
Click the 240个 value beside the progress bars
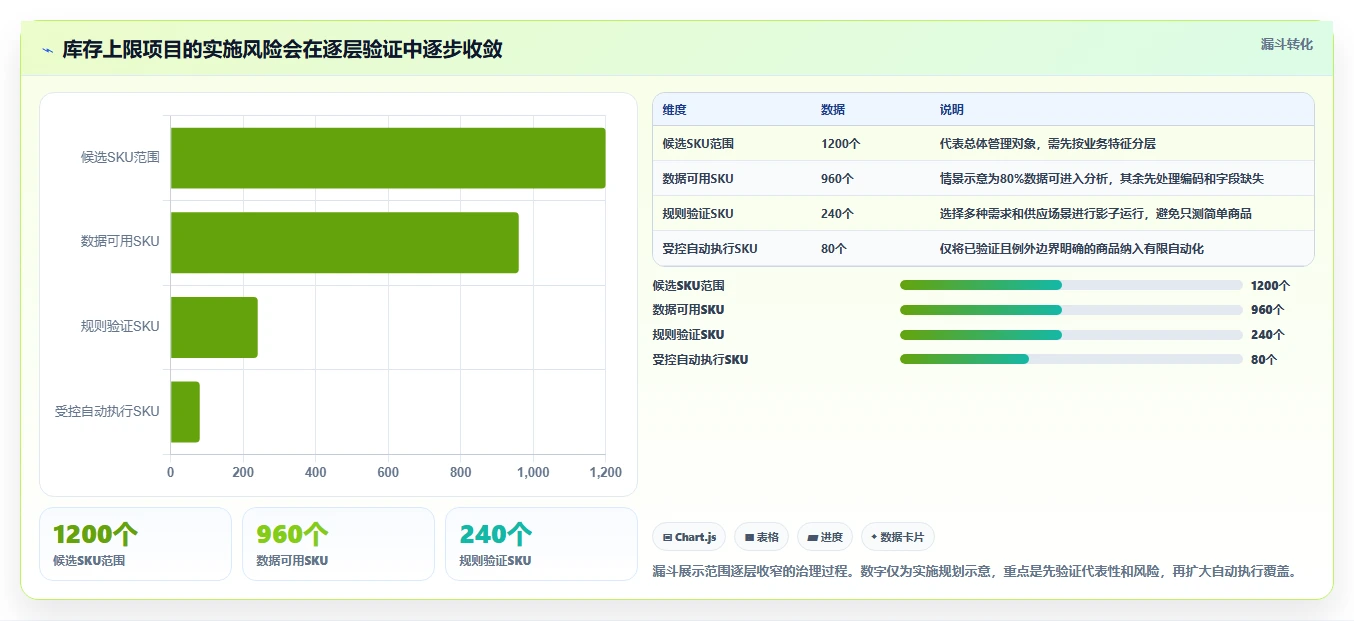[1268, 335]
